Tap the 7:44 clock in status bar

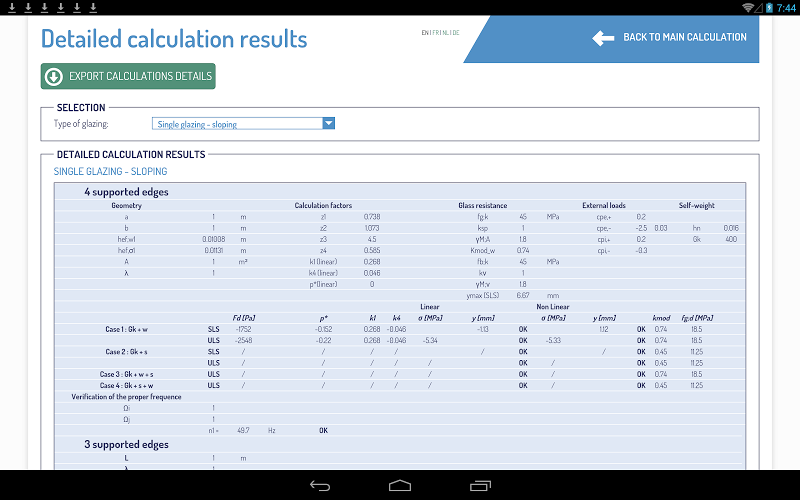pos(786,8)
